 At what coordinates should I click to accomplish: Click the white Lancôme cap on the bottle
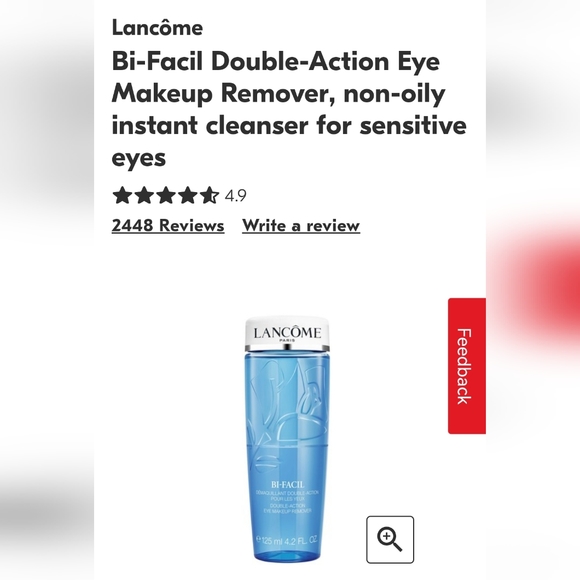(x=287, y=333)
